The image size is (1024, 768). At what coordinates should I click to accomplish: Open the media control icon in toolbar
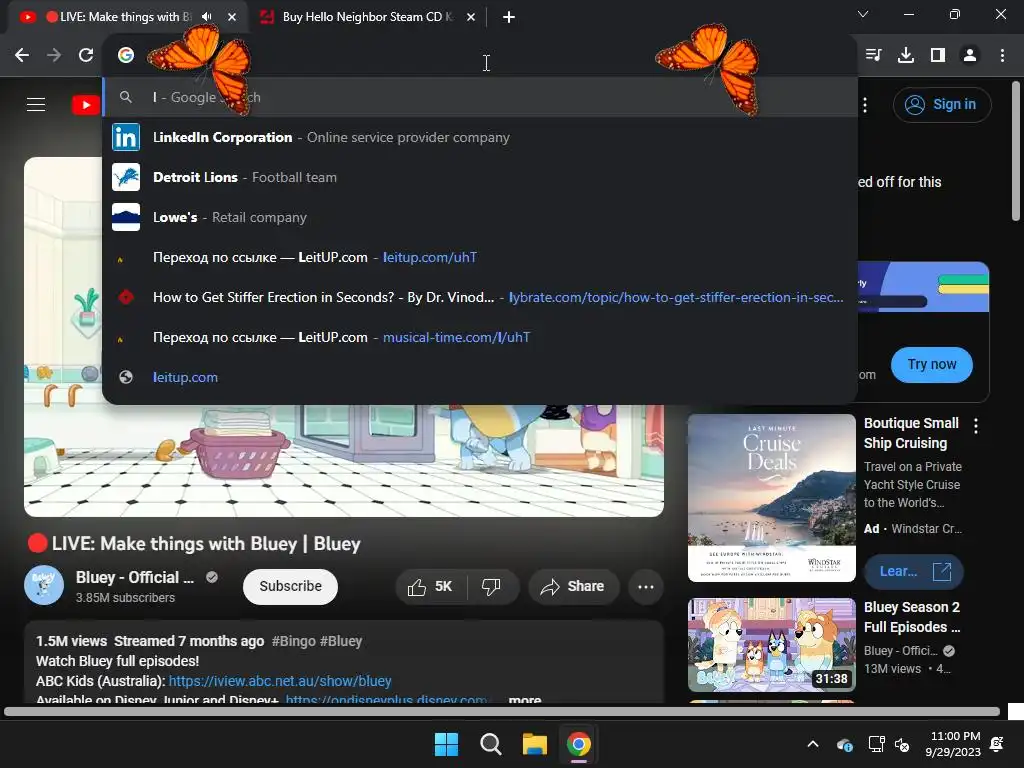(x=873, y=56)
